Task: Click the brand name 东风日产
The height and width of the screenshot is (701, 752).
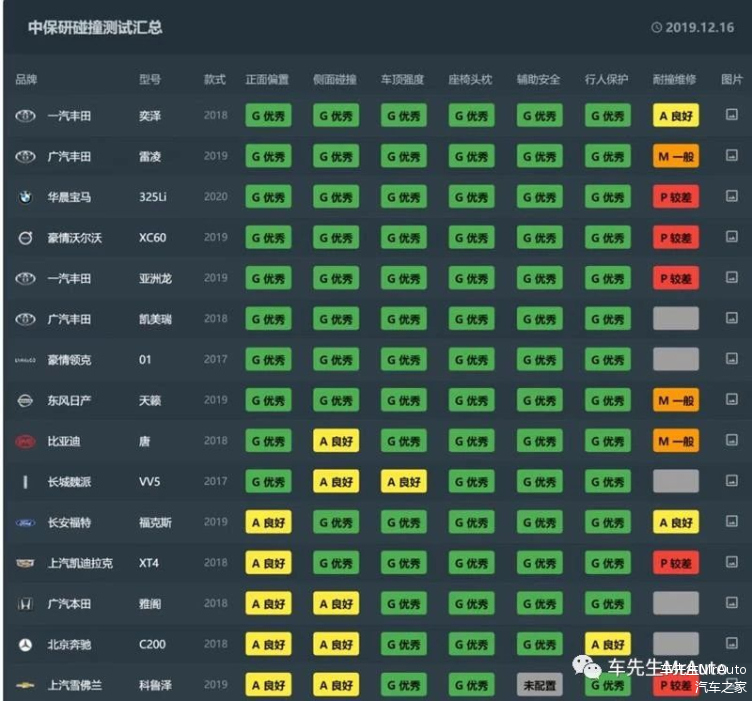Action: [x=70, y=400]
